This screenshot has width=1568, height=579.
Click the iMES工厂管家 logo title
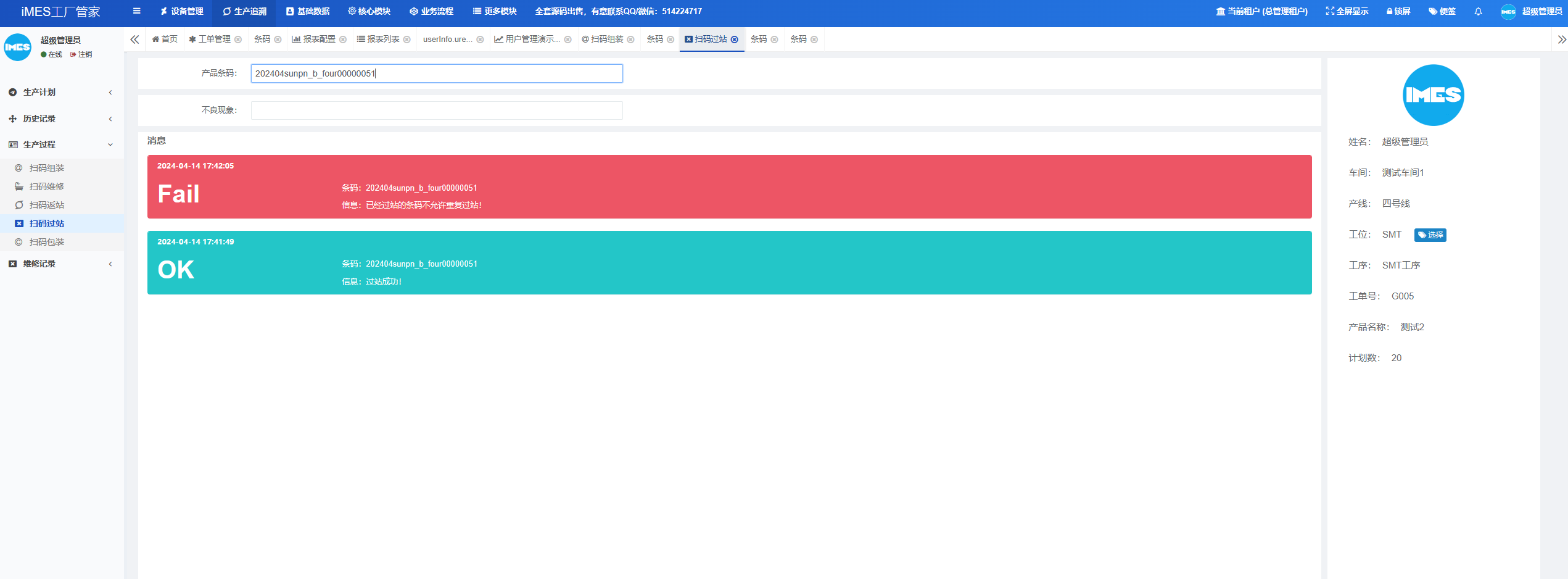(60, 12)
